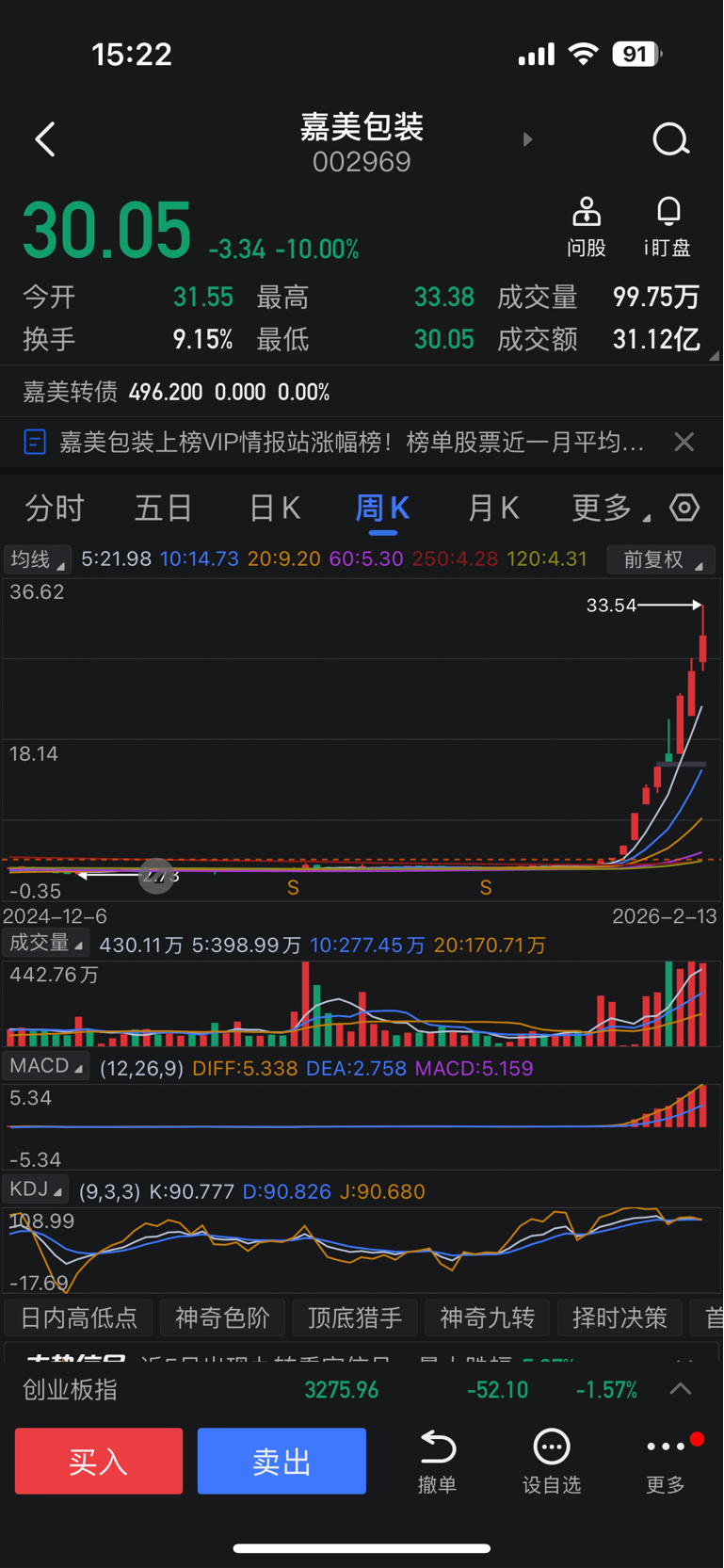Screen dimensions: 724x1568
Task: Switch to the 日K tab
Action: (274, 509)
